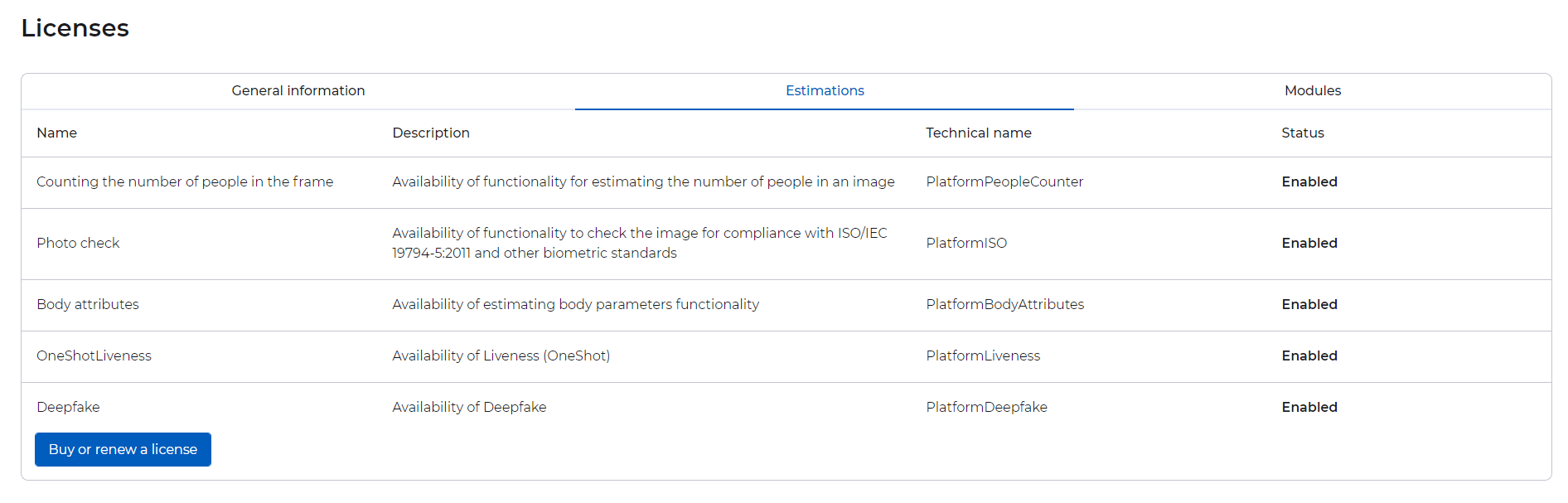Click the PlatformLiveness technical name

[x=983, y=356]
